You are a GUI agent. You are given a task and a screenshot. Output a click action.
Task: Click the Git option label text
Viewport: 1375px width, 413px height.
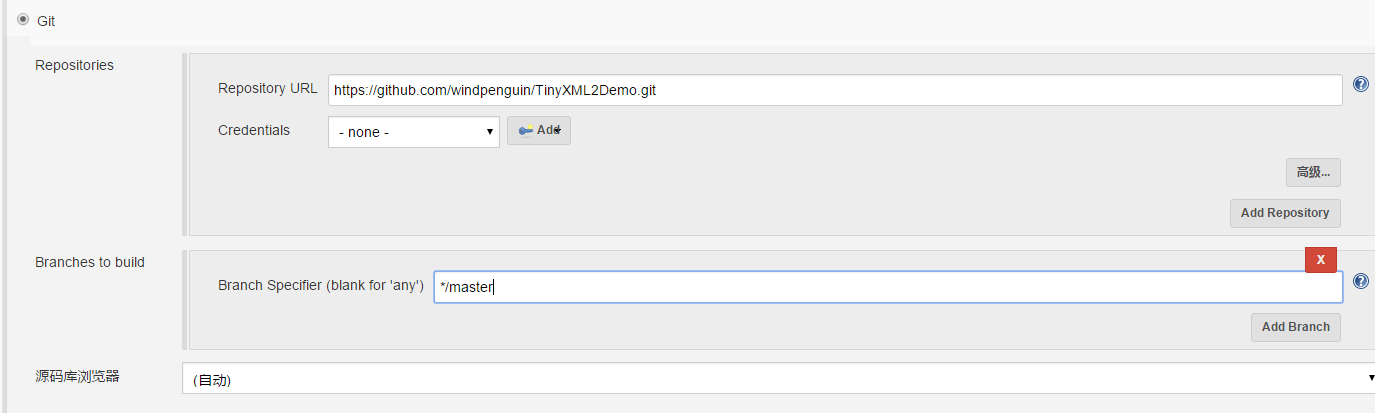46,20
